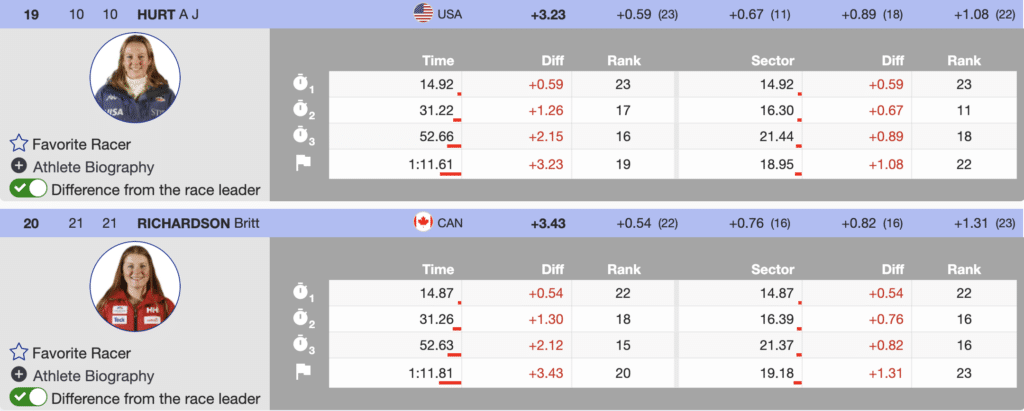Viewport: 1024px width, 411px height.
Task: Toggle Hurt's Difference from the race leader switch
Action: point(28,189)
